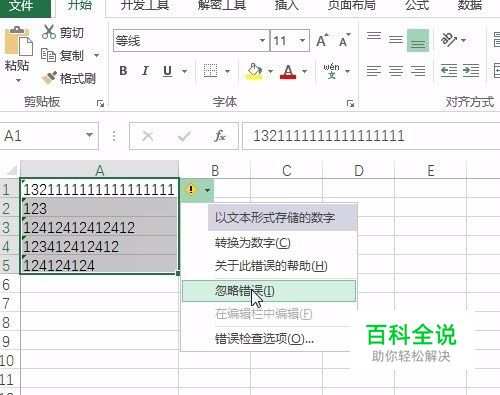Open font settings dialog launcher

point(350,103)
